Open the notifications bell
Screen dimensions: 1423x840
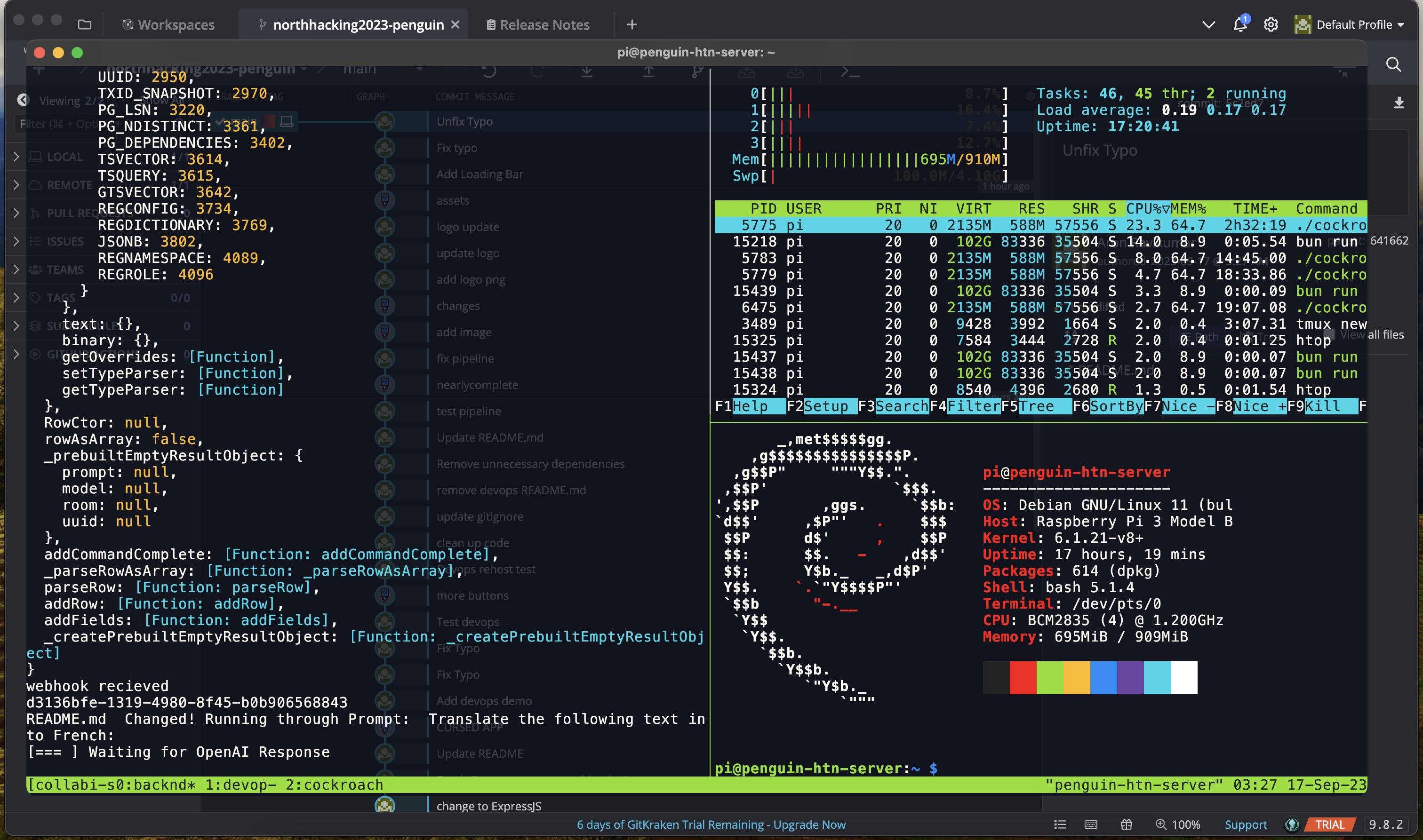coord(1239,24)
